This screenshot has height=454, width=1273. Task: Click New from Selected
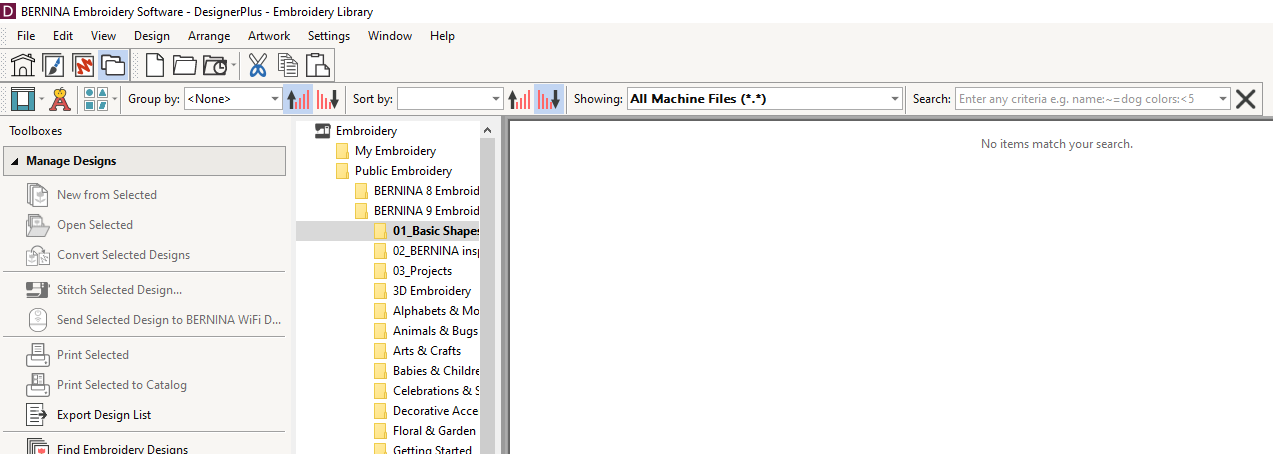(x=107, y=195)
